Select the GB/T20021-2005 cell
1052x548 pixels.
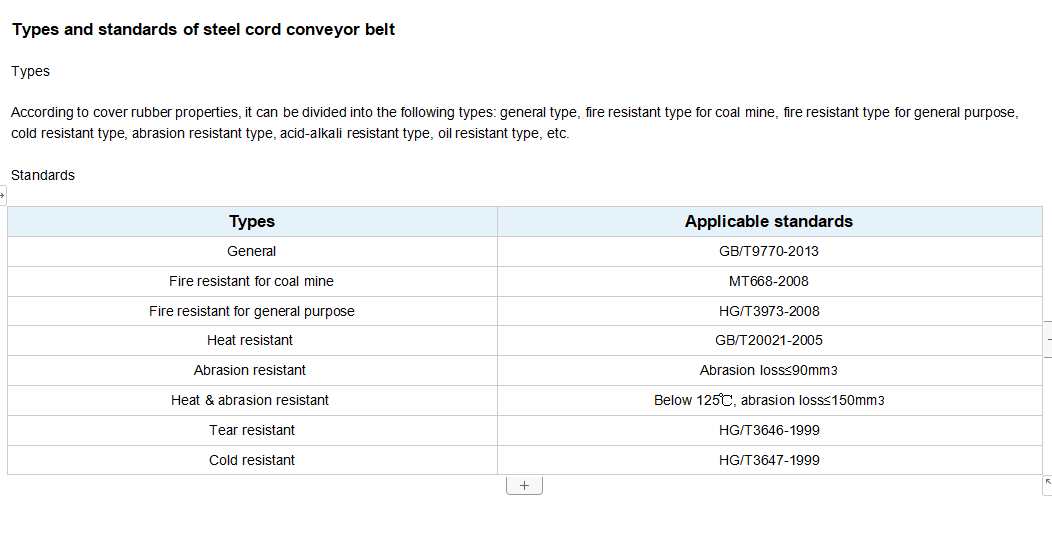770,341
